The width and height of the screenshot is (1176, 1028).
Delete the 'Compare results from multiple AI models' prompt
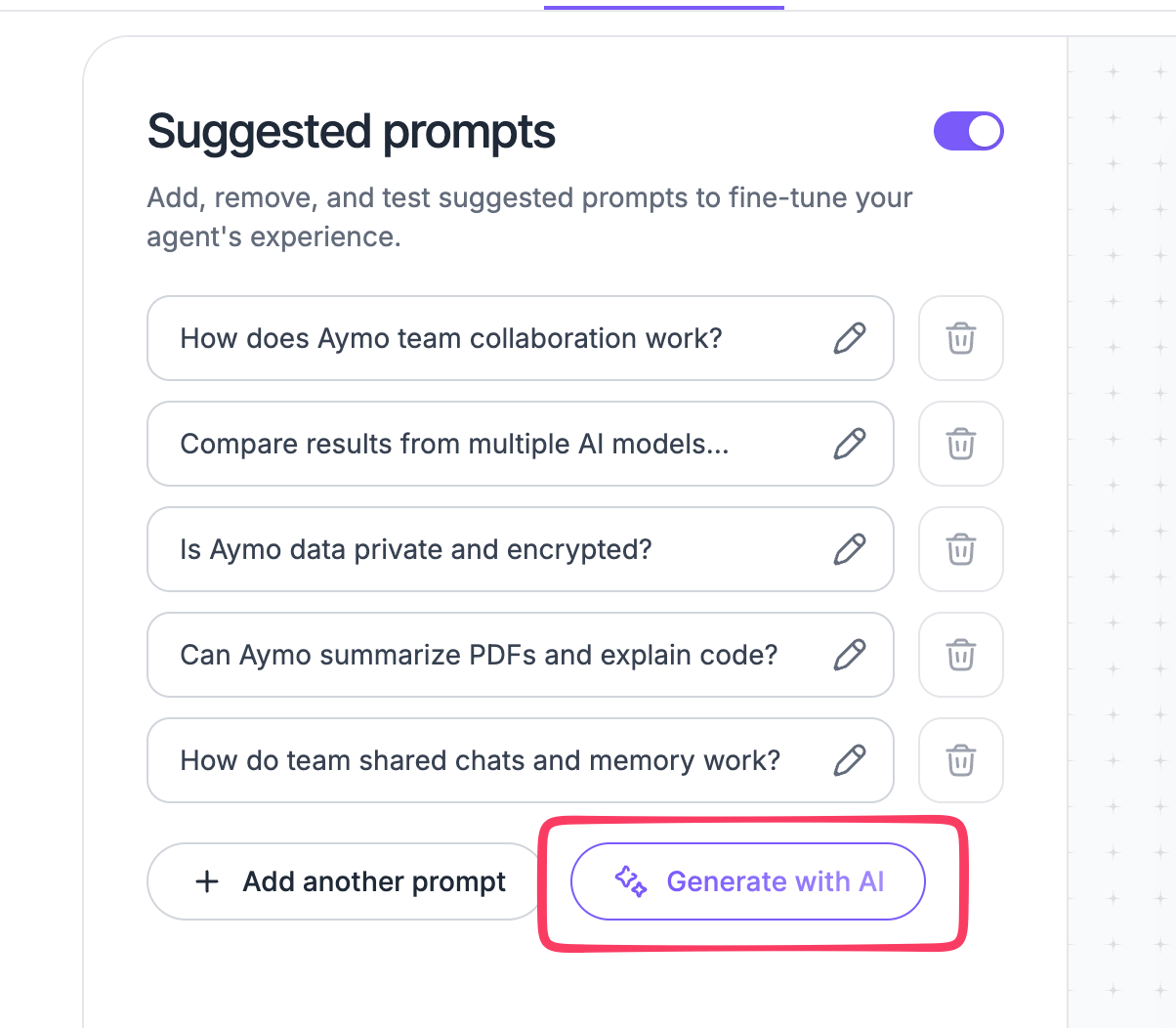[961, 444]
